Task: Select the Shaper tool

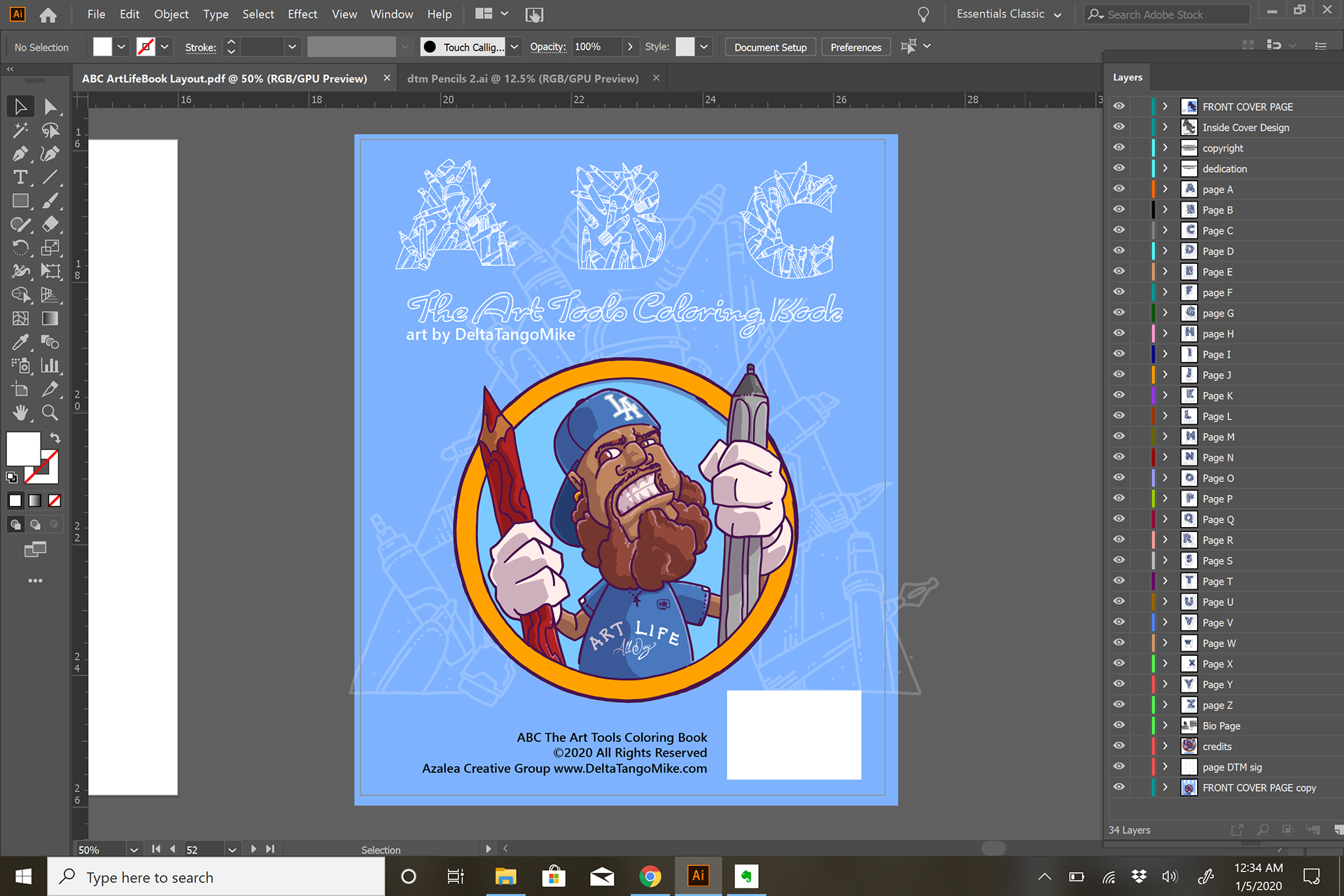Action: coord(20,224)
